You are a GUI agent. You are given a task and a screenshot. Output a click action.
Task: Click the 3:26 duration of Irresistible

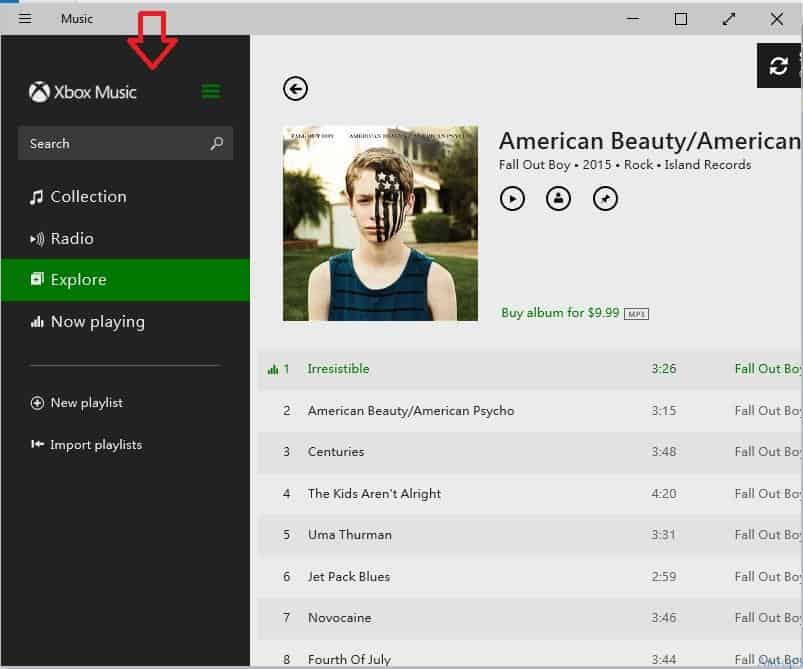click(x=664, y=369)
